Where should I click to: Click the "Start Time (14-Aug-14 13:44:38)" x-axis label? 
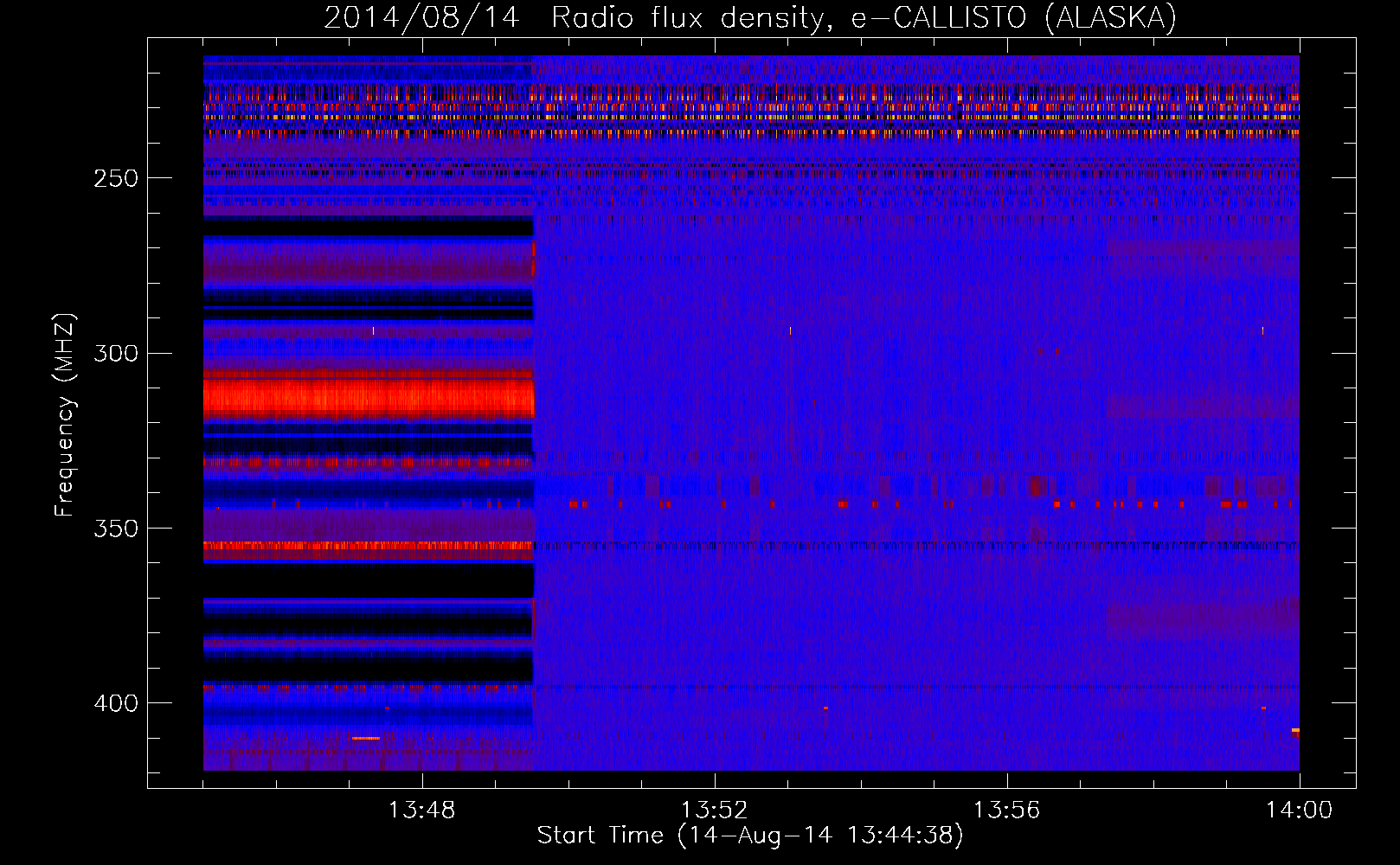pos(750,836)
